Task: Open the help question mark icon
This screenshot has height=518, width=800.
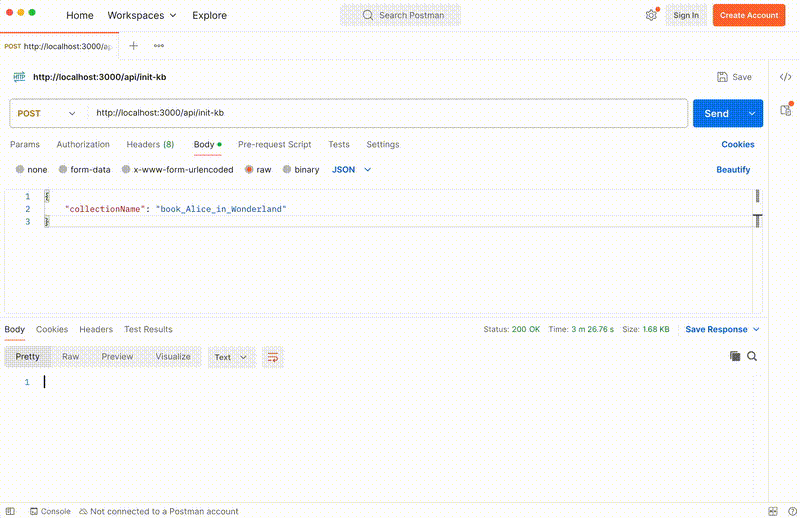Action: (792, 511)
